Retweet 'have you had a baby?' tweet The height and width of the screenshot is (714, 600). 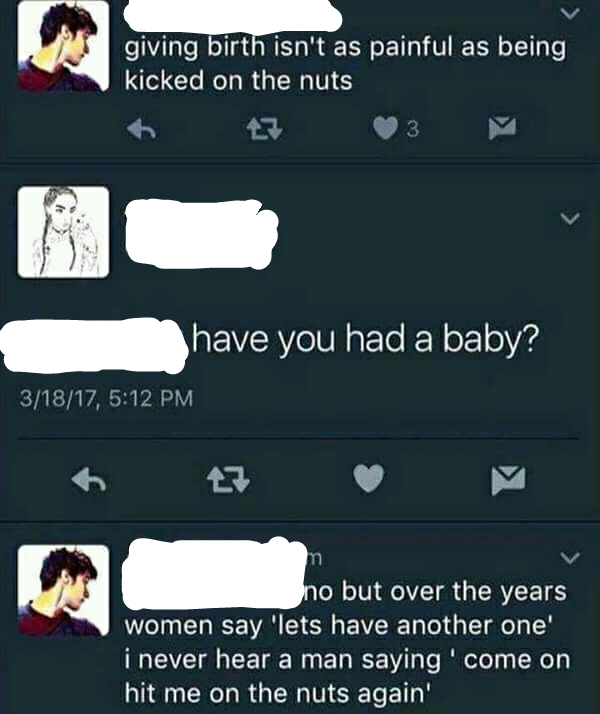pyautogui.click(x=228, y=480)
